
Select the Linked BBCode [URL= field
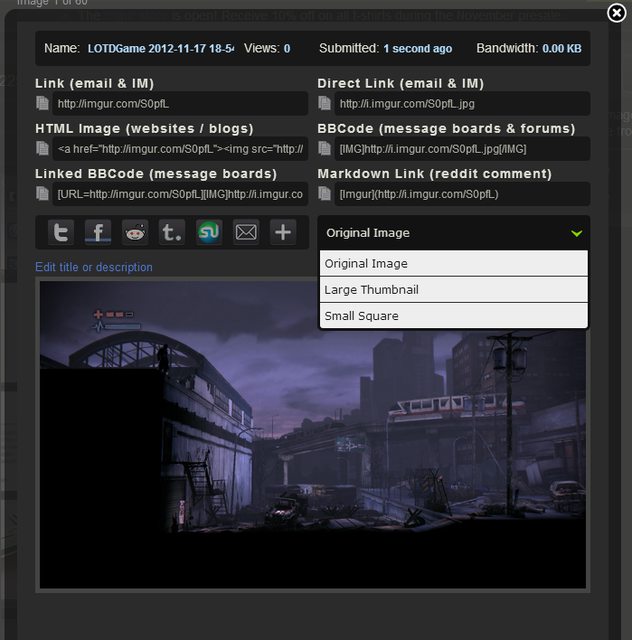coord(180,194)
